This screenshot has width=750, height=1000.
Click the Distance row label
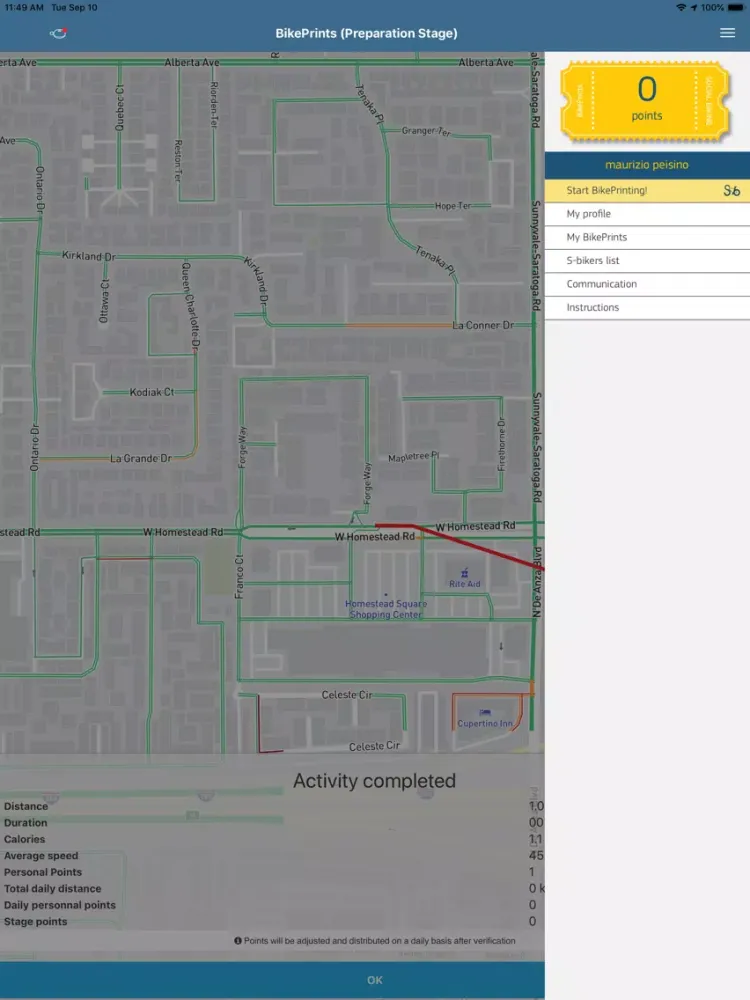click(26, 806)
